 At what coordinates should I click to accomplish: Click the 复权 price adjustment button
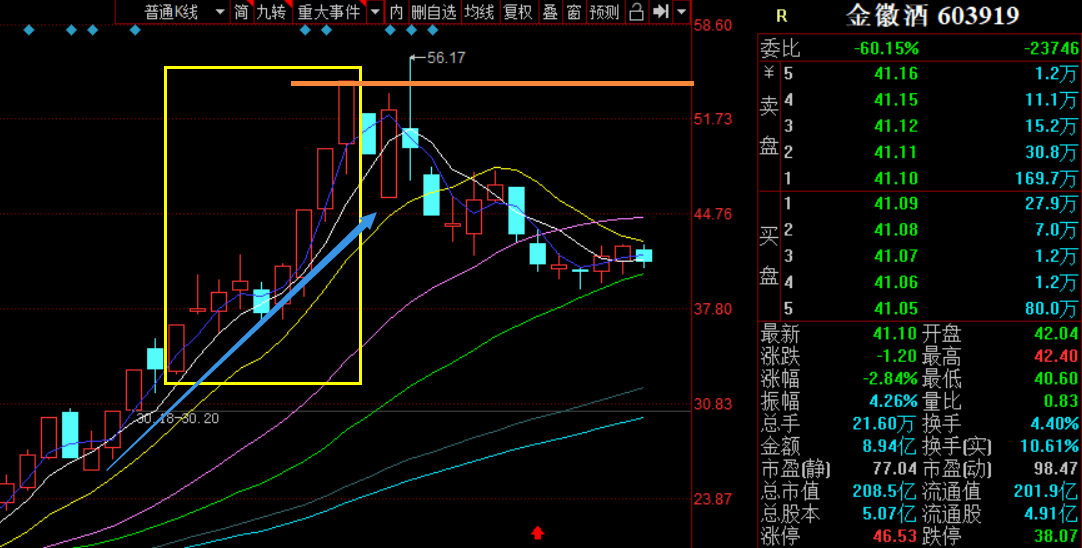[x=518, y=12]
